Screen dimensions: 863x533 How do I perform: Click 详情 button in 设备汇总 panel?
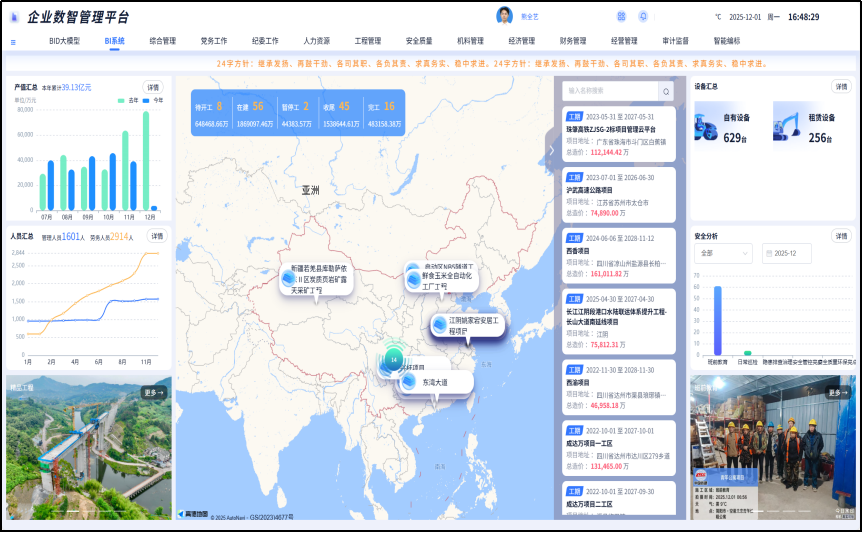tap(841, 86)
